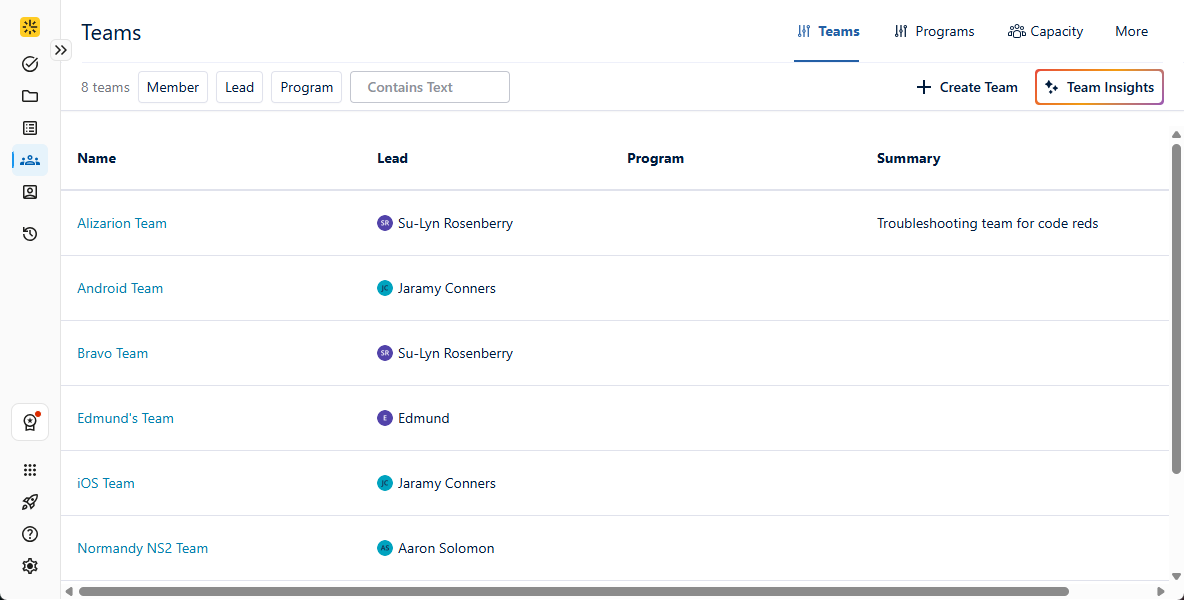Click the lightbulb icon with red notification dot
Image resolution: width=1184 pixels, height=600 pixels.
coord(29,422)
